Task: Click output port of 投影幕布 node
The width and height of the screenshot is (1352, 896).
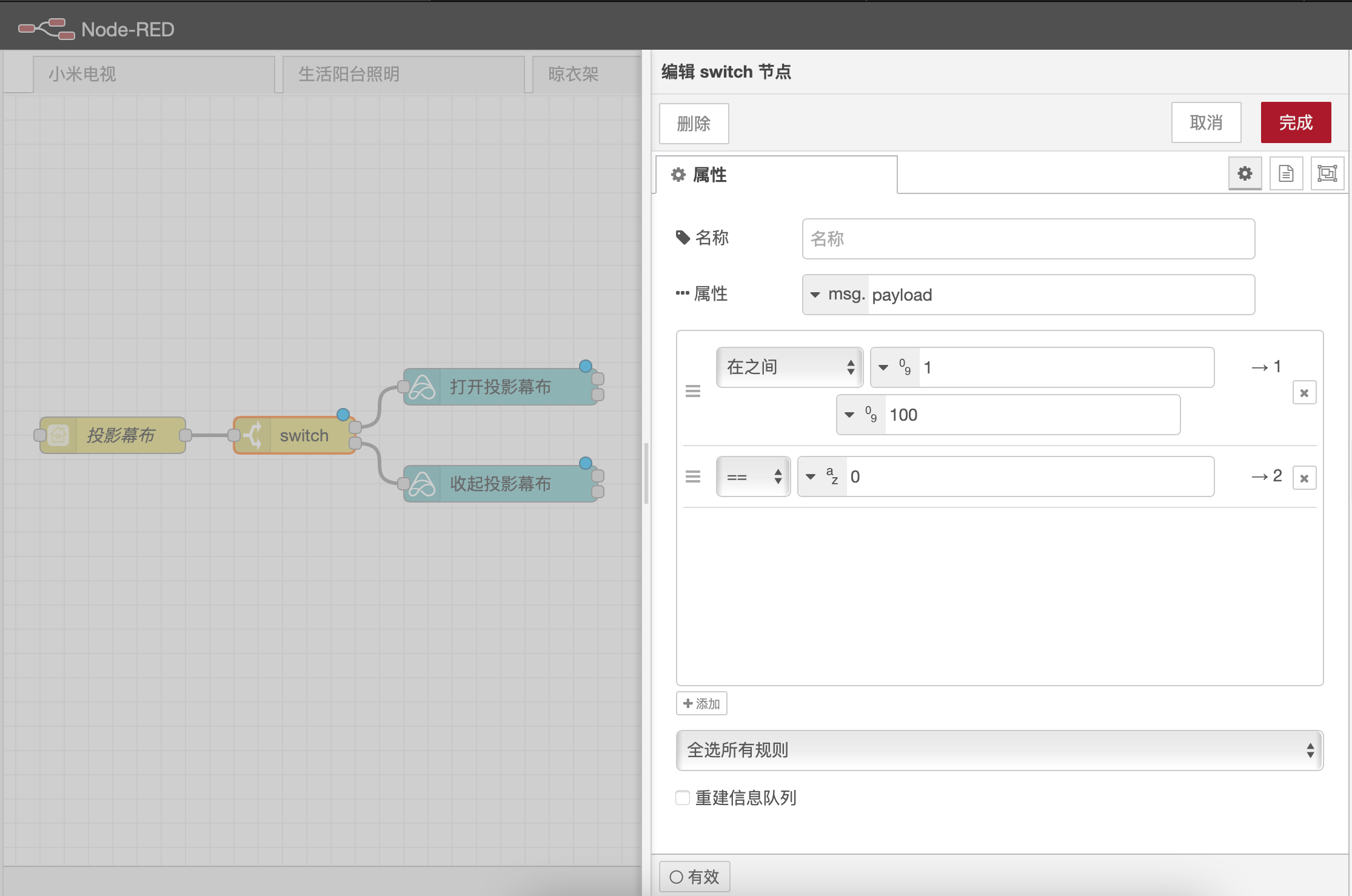Action: coord(186,435)
